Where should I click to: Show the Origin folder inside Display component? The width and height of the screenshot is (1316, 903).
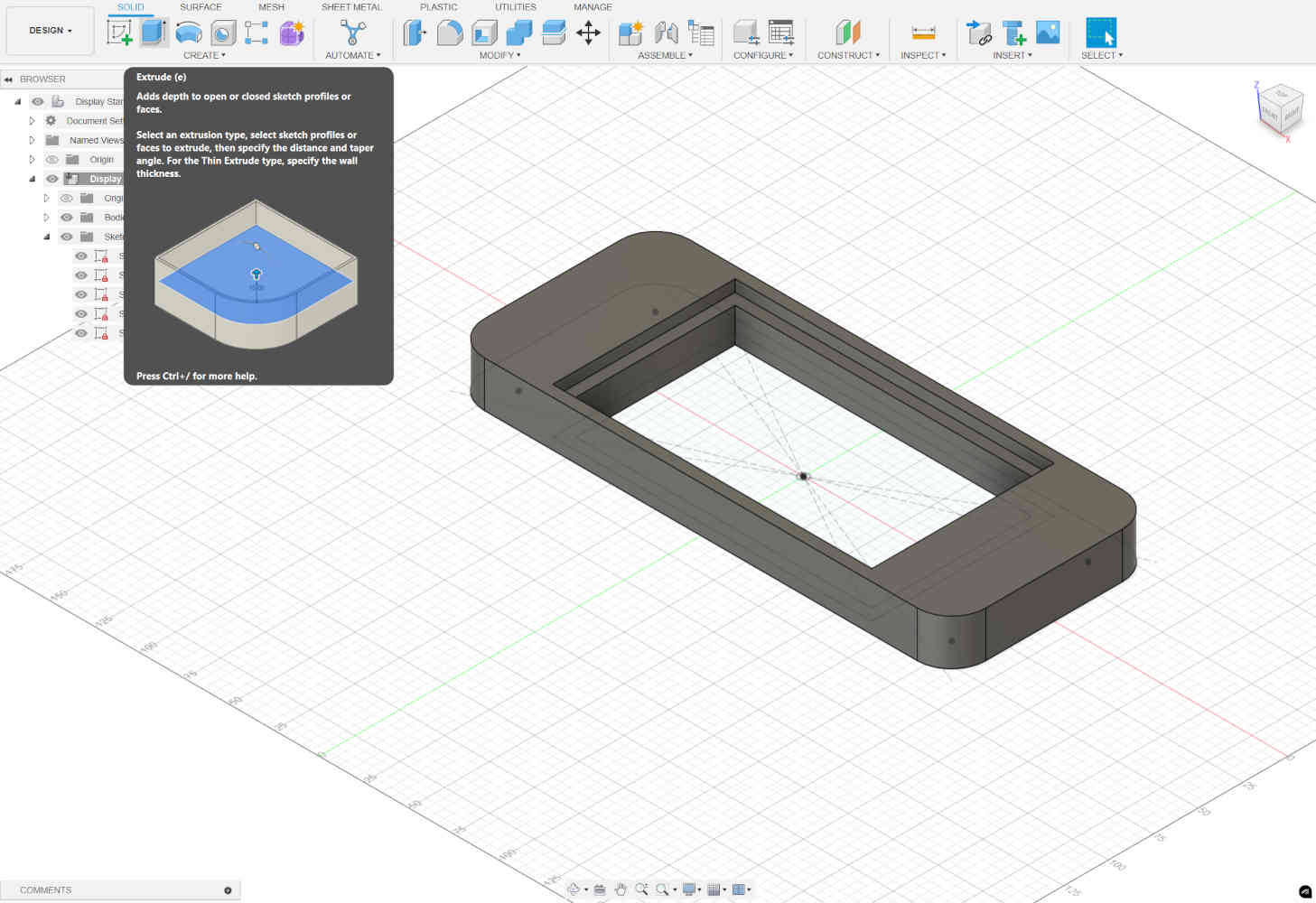(67, 199)
